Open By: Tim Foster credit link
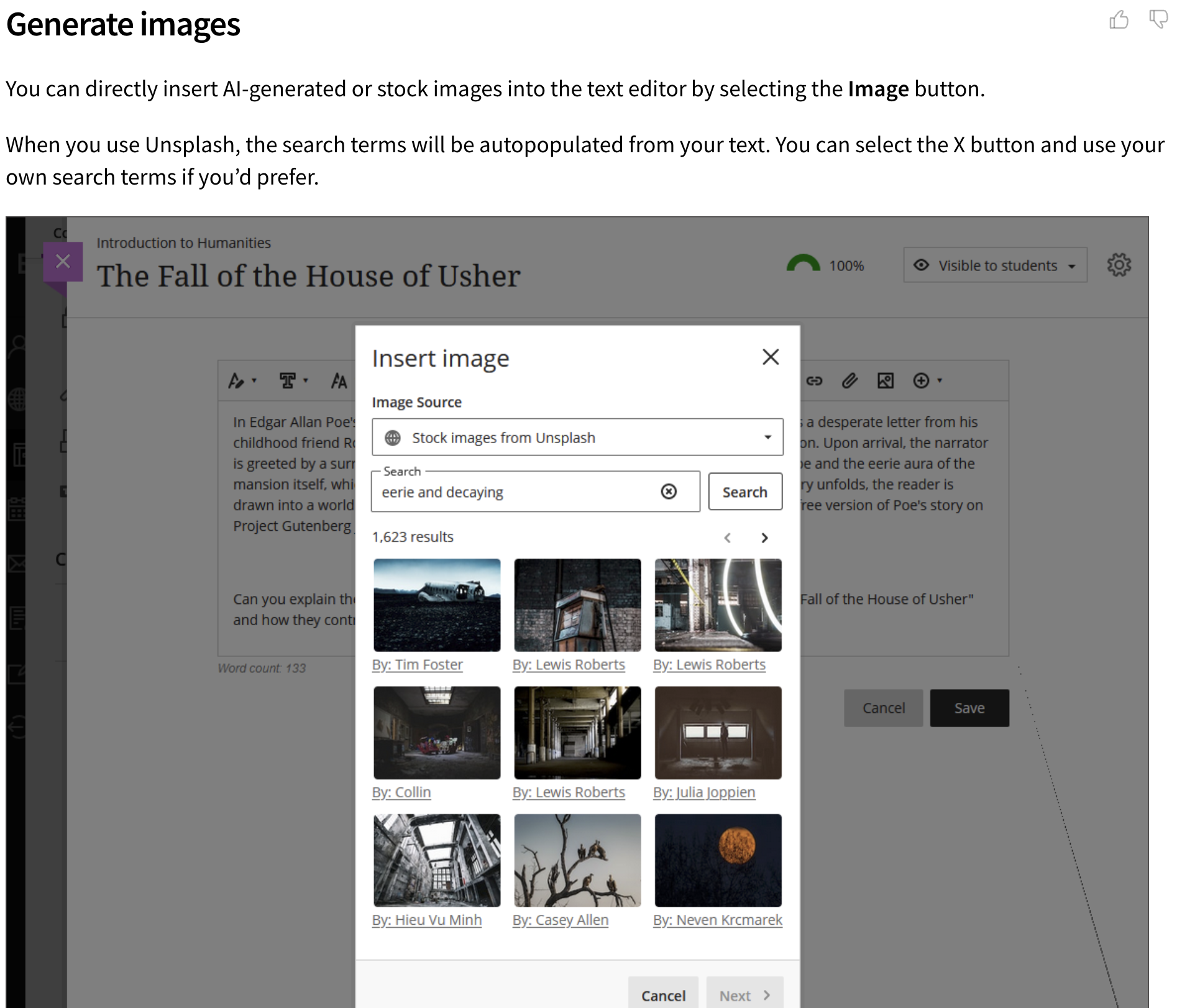 tap(418, 664)
